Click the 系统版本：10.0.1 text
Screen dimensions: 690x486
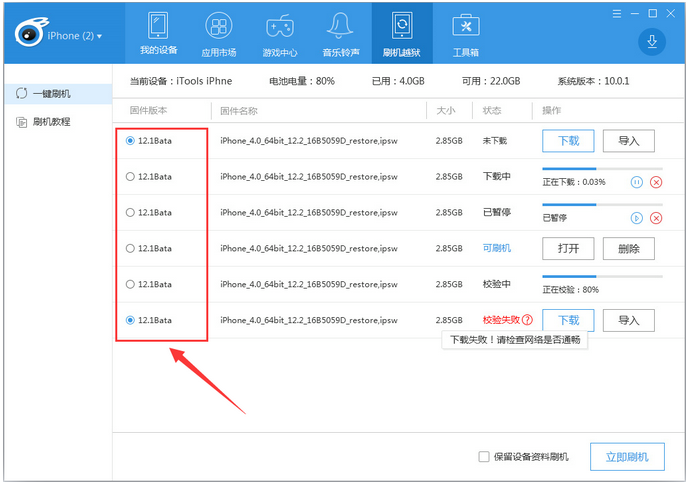tap(593, 81)
